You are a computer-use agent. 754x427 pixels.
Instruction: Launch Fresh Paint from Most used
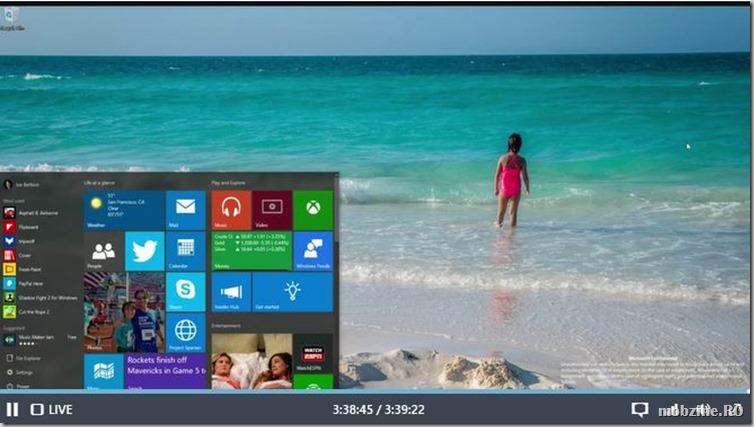(23, 269)
